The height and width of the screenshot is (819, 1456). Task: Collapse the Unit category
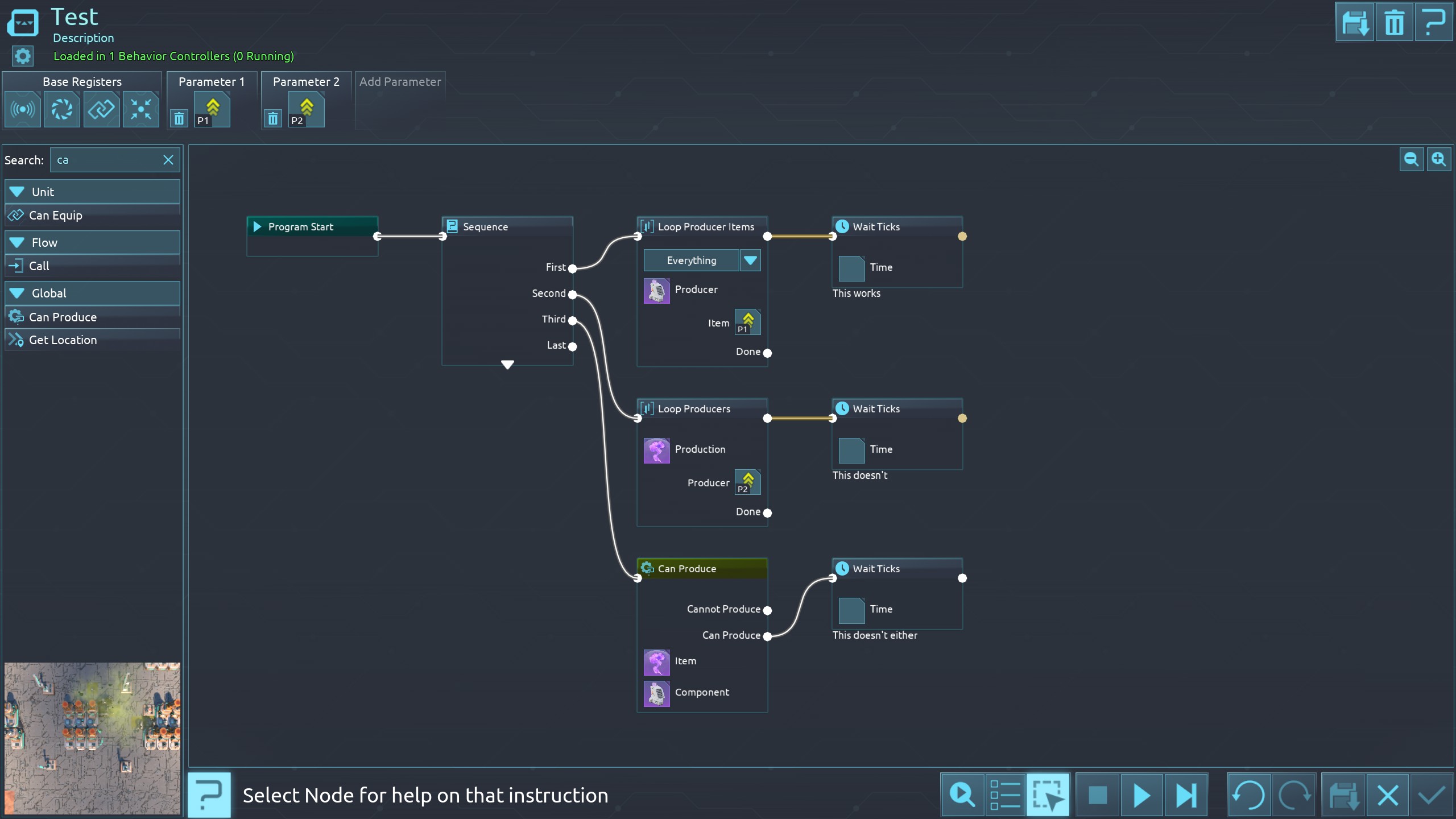pyautogui.click(x=17, y=192)
